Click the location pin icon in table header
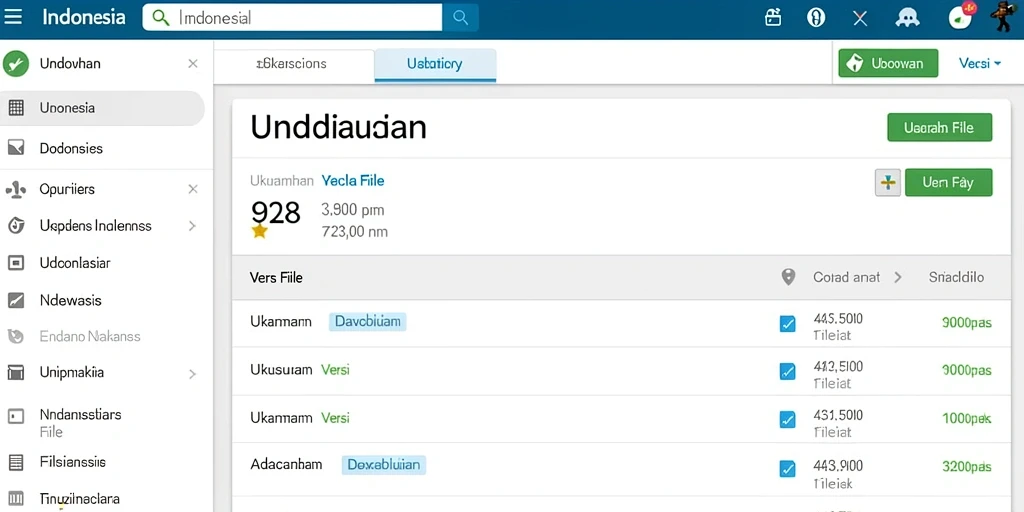This screenshot has height=512, width=1024. [x=788, y=277]
